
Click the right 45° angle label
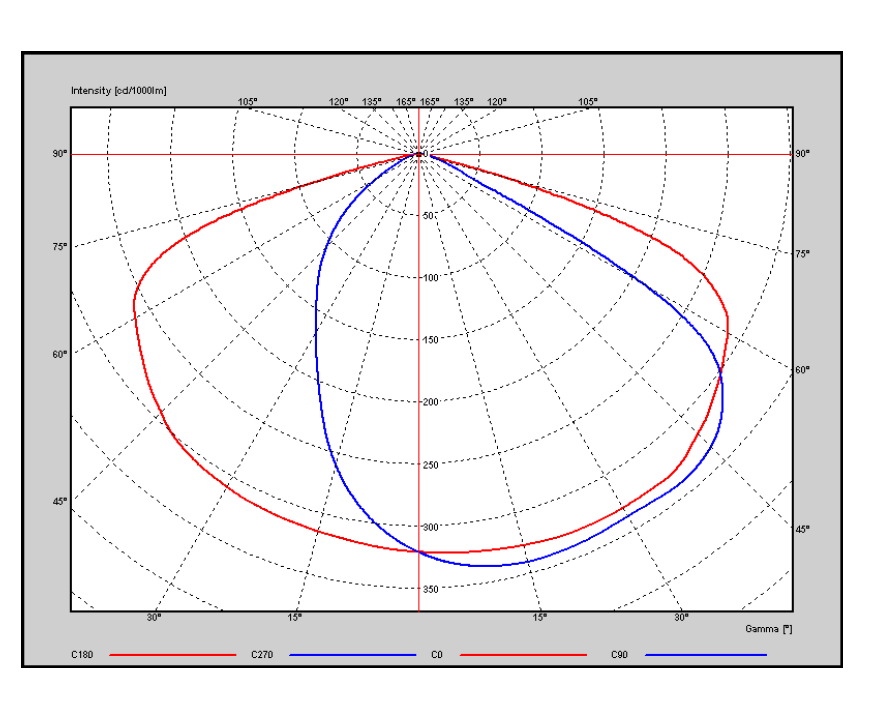click(x=802, y=529)
